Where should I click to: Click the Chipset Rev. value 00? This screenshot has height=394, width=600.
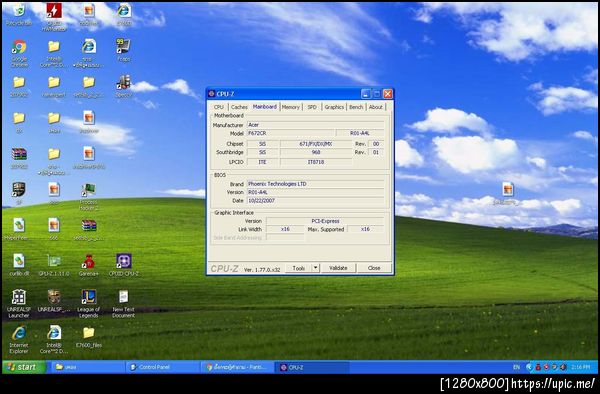pos(376,144)
